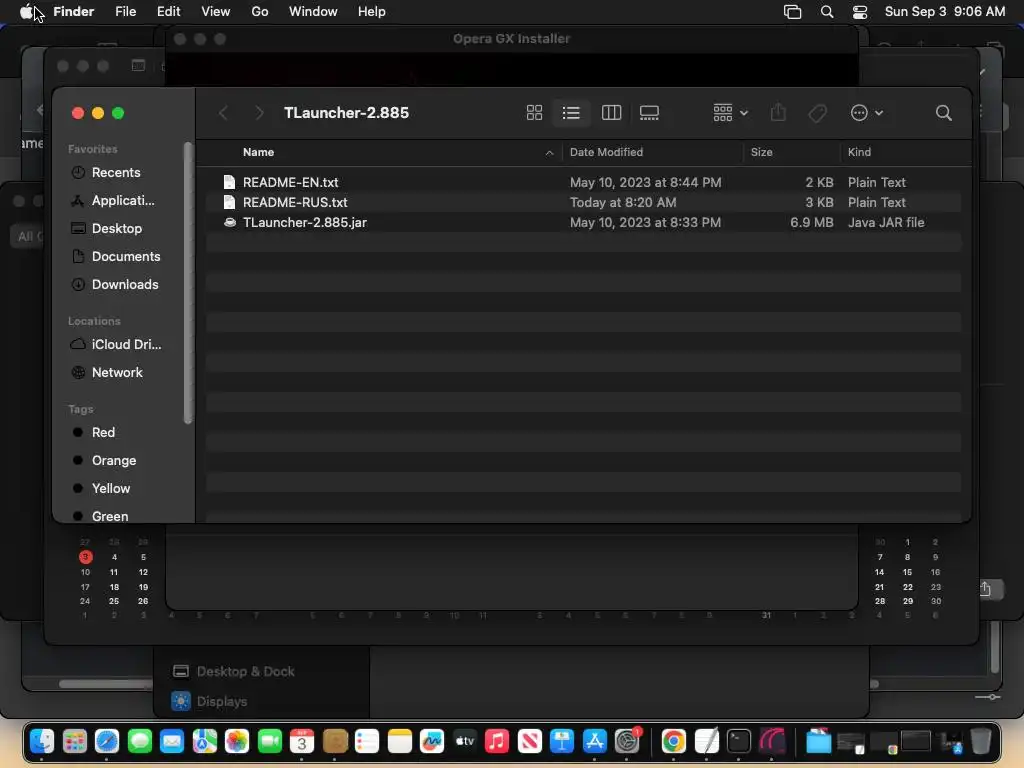The width and height of the screenshot is (1024, 768).
Task: Open Photos from the Dock
Action: coord(237,741)
